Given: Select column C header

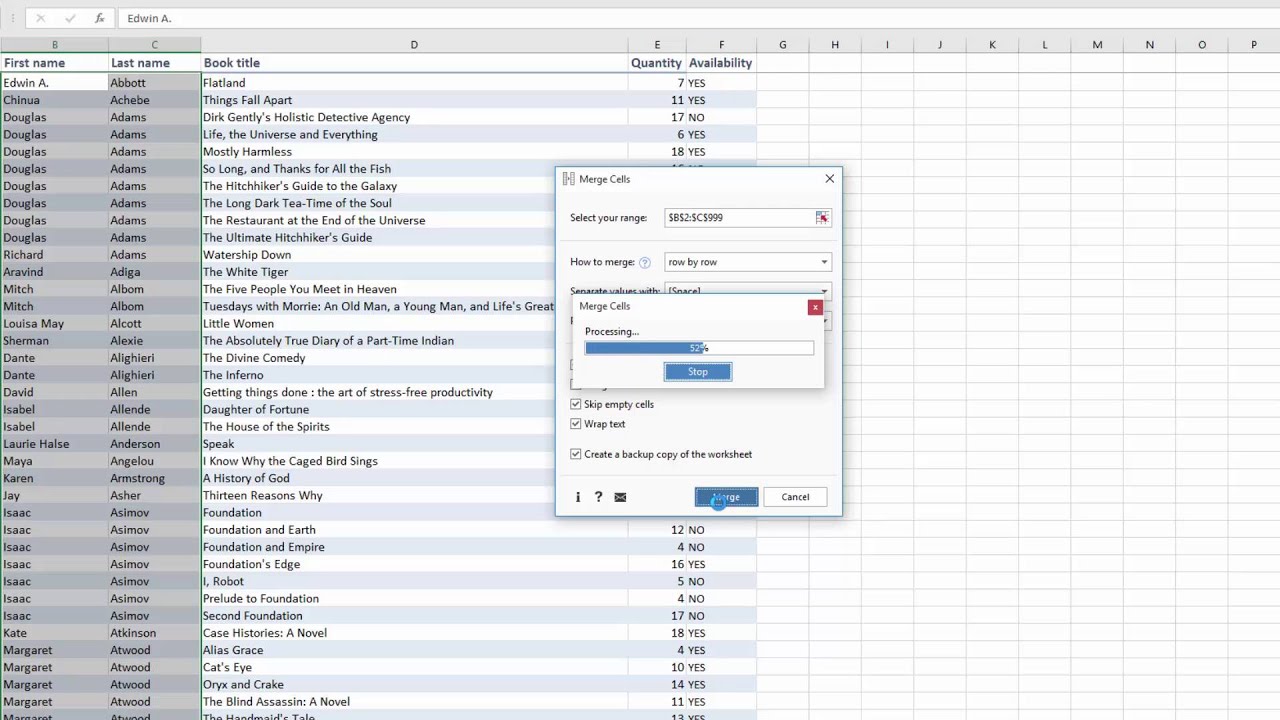Looking at the screenshot, I should coord(154,44).
